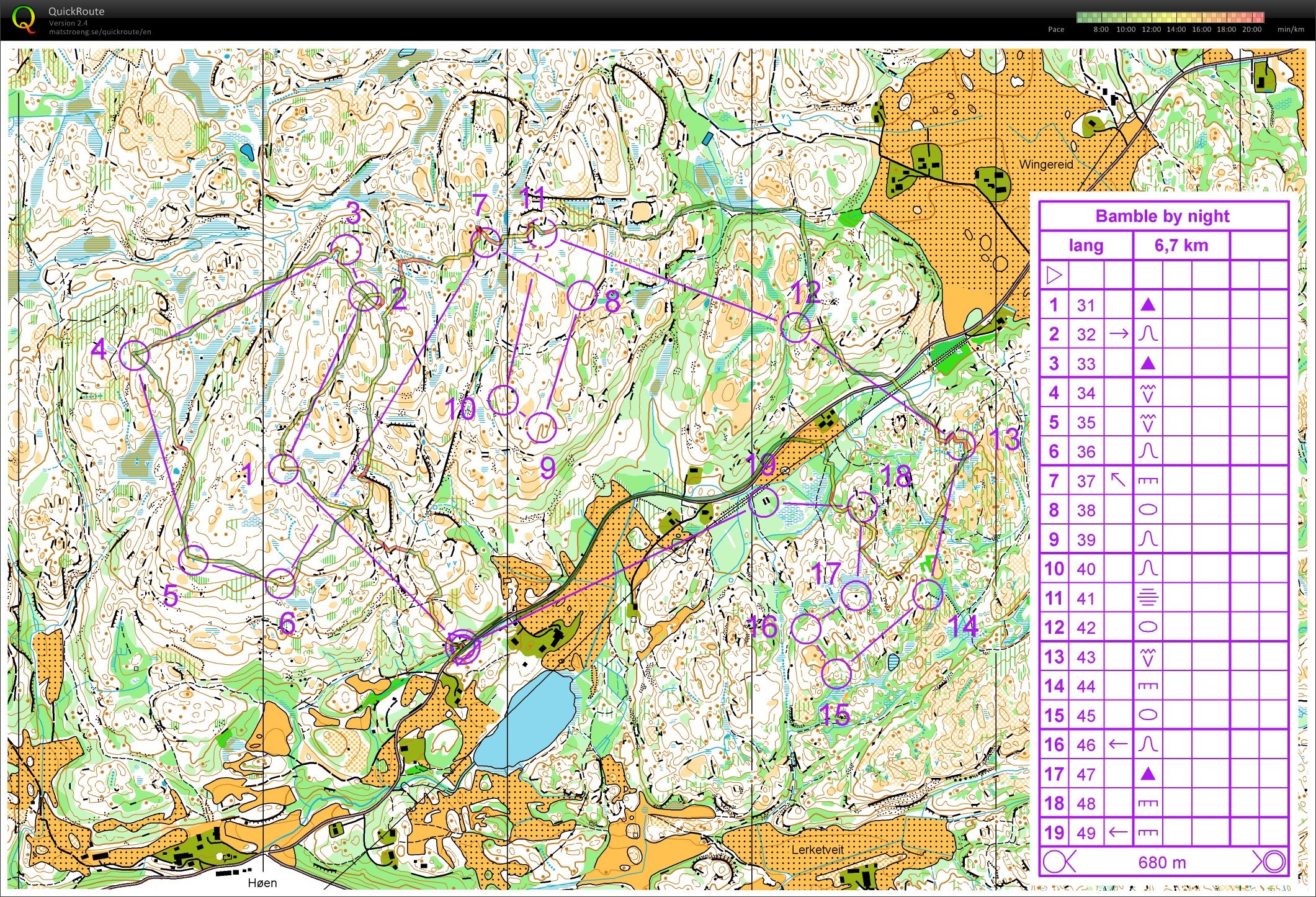Click the QuickRoute Q logo
Screen dimensions: 1316x897
(24, 18)
